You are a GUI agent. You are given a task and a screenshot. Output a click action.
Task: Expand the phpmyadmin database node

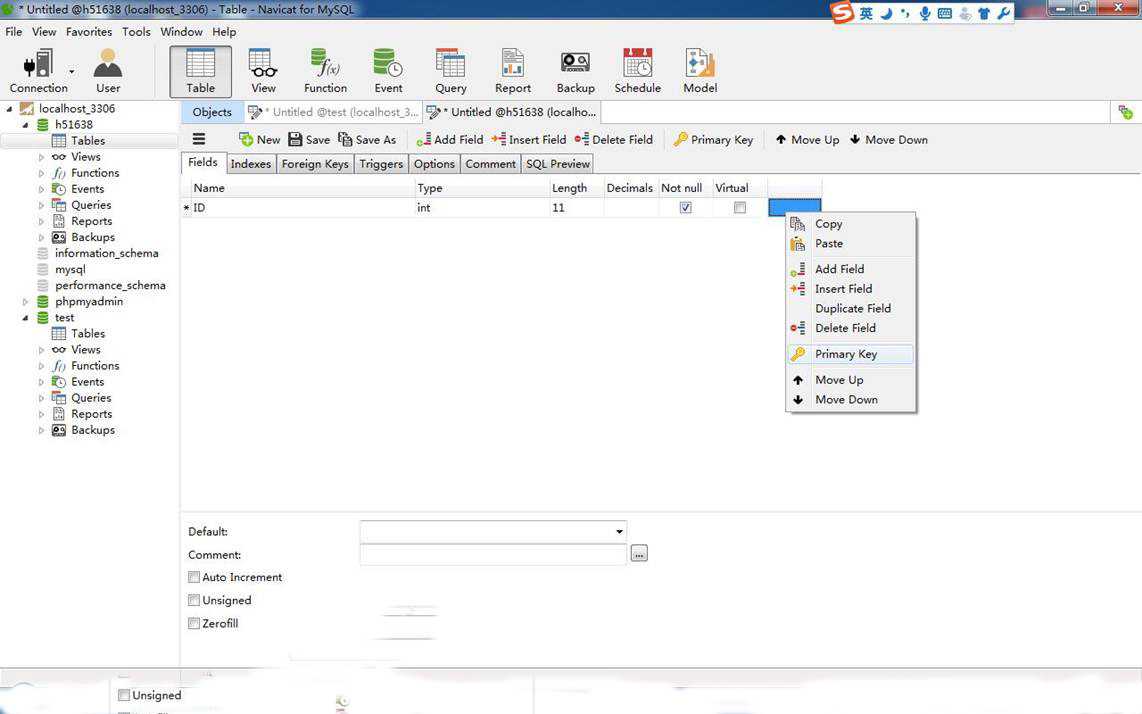[x=25, y=302]
